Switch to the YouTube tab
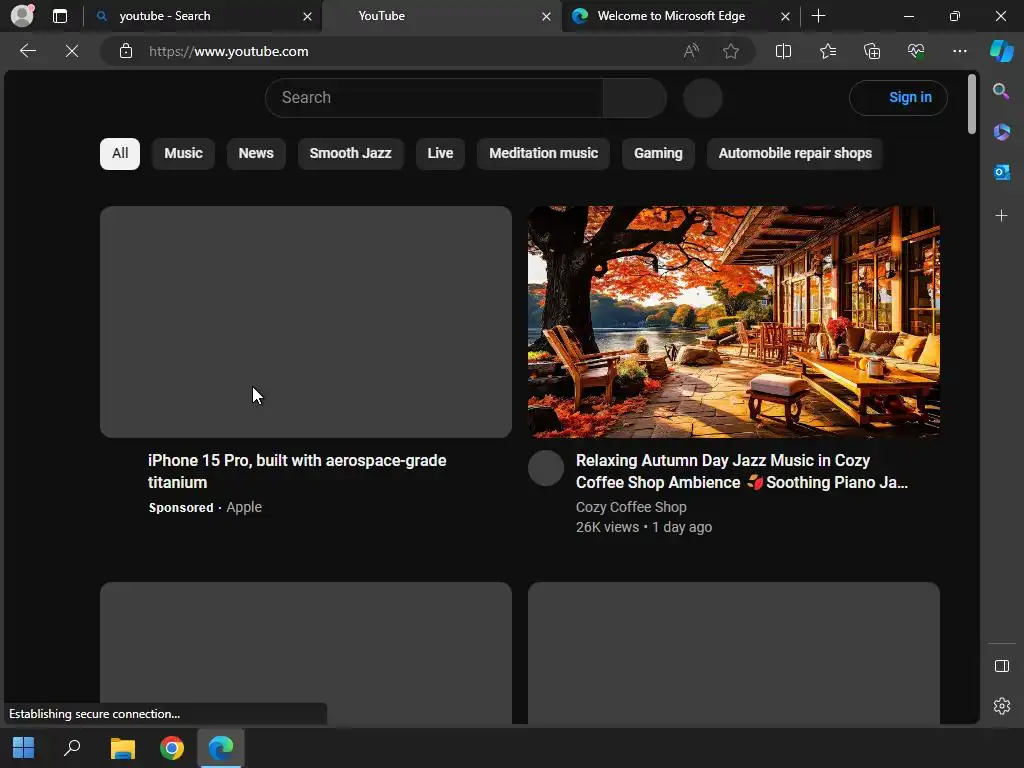1024x768 pixels. point(442,16)
